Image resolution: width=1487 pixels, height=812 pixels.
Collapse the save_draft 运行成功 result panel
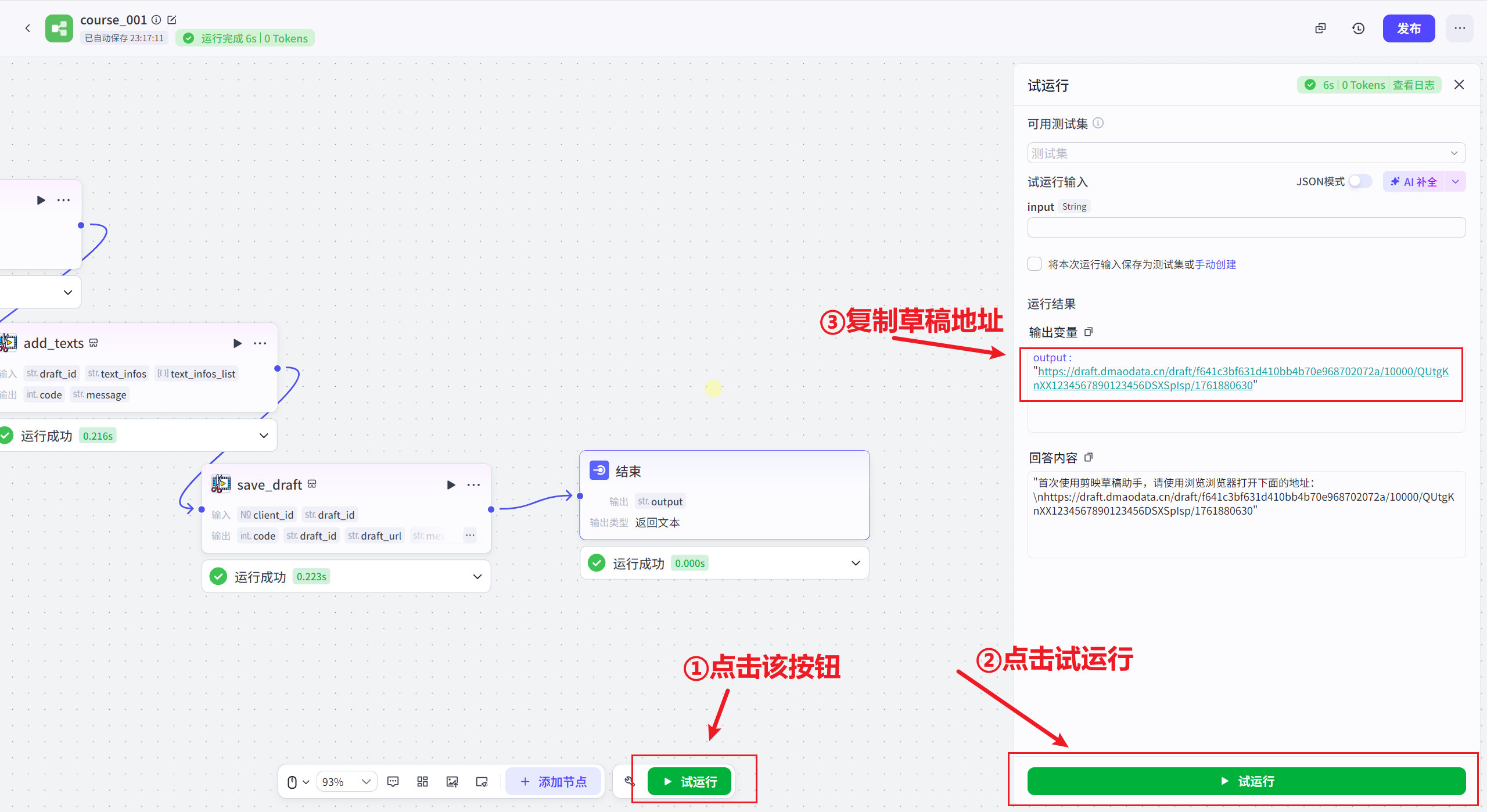[x=477, y=576]
